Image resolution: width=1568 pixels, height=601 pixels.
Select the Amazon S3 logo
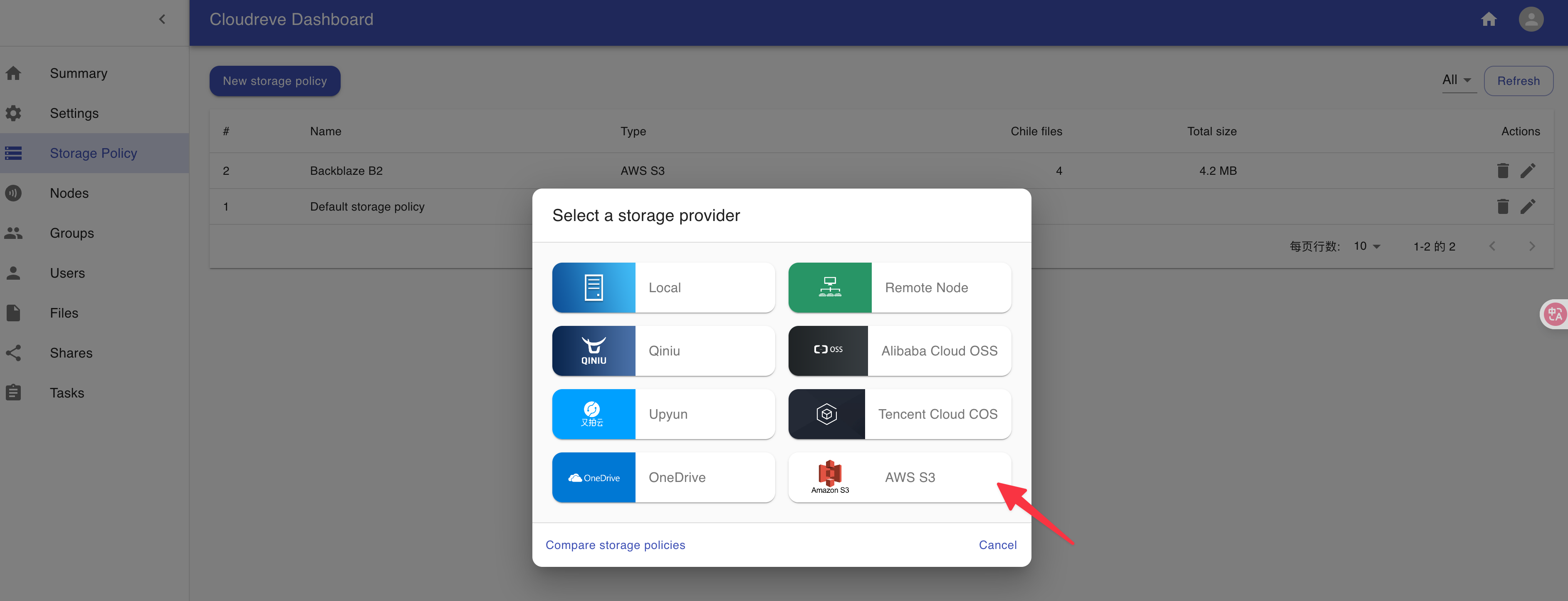pyautogui.click(x=830, y=477)
